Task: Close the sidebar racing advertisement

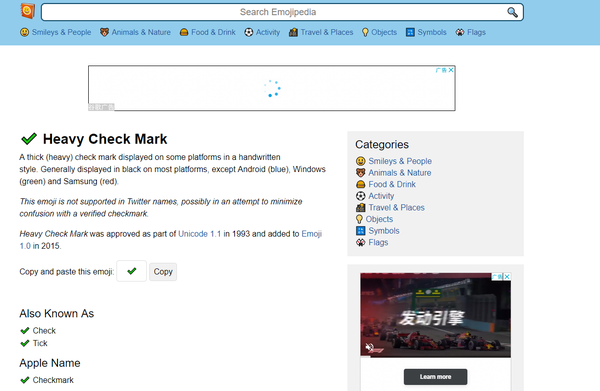Action: point(507,276)
